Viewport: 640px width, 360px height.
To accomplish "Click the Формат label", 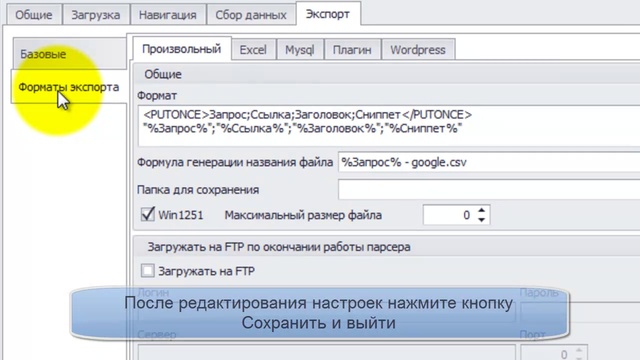I will click(157, 96).
